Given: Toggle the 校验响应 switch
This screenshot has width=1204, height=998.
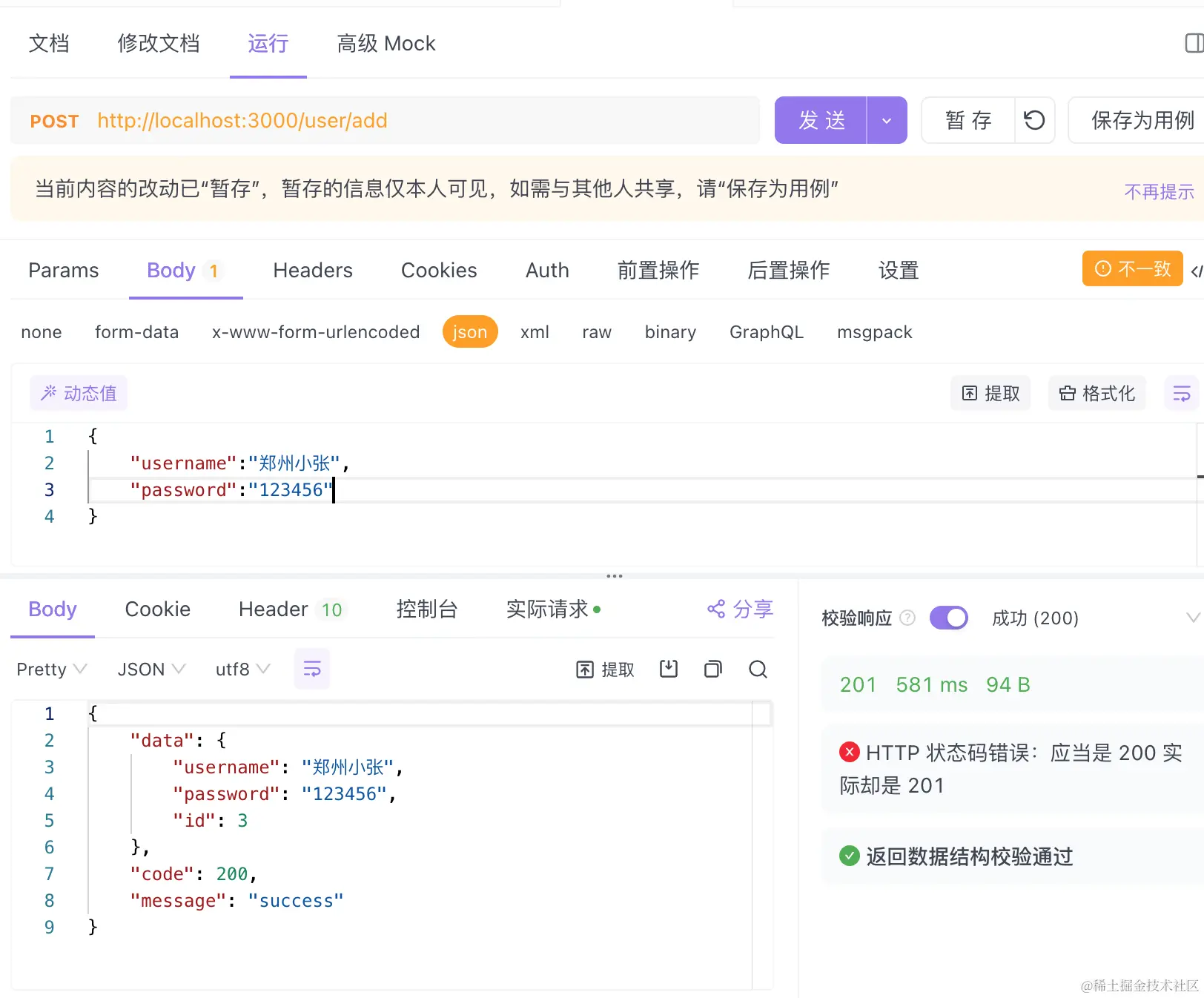Looking at the screenshot, I should [x=949, y=618].
